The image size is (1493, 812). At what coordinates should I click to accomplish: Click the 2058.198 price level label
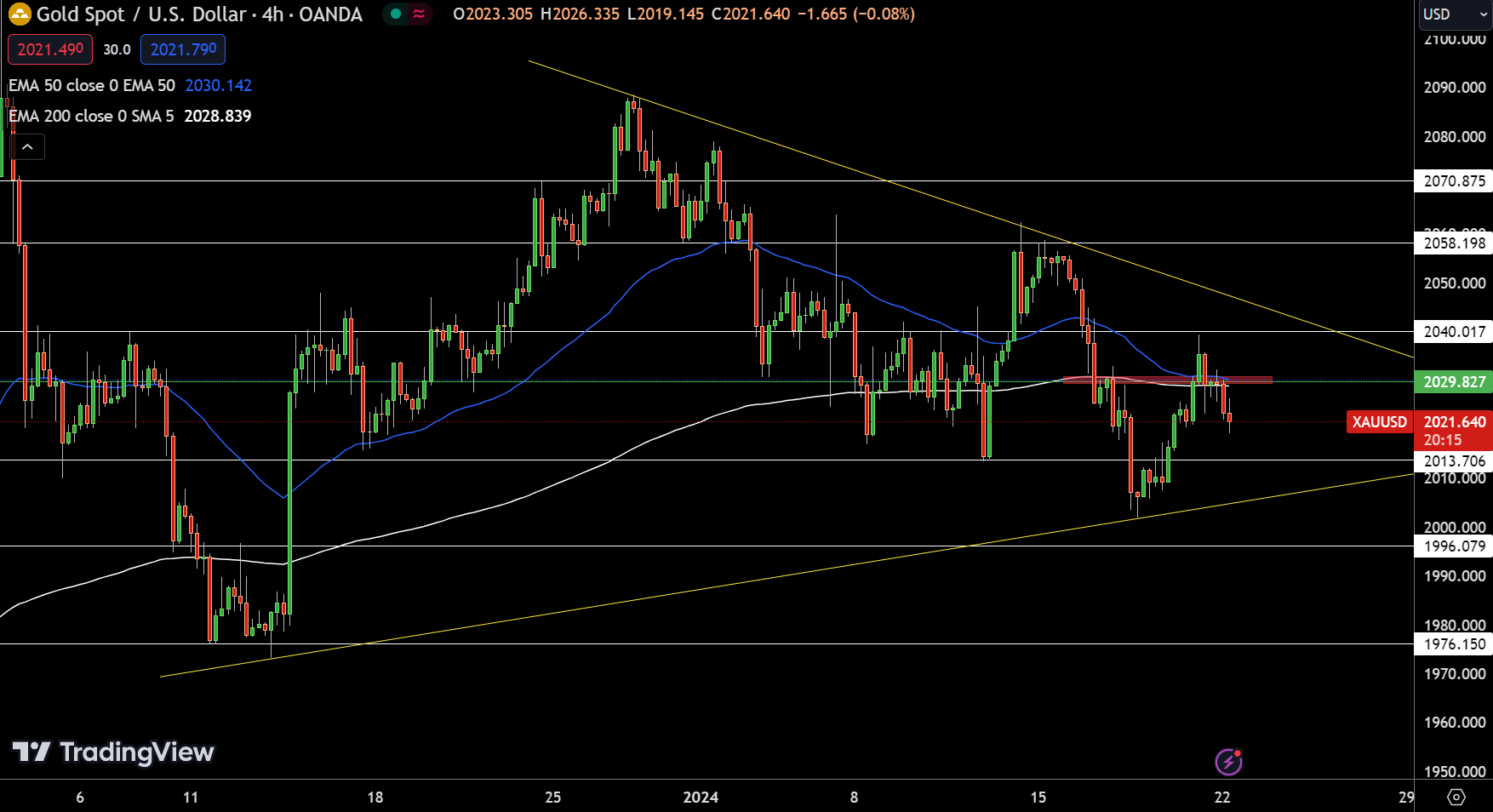[x=1454, y=243]
